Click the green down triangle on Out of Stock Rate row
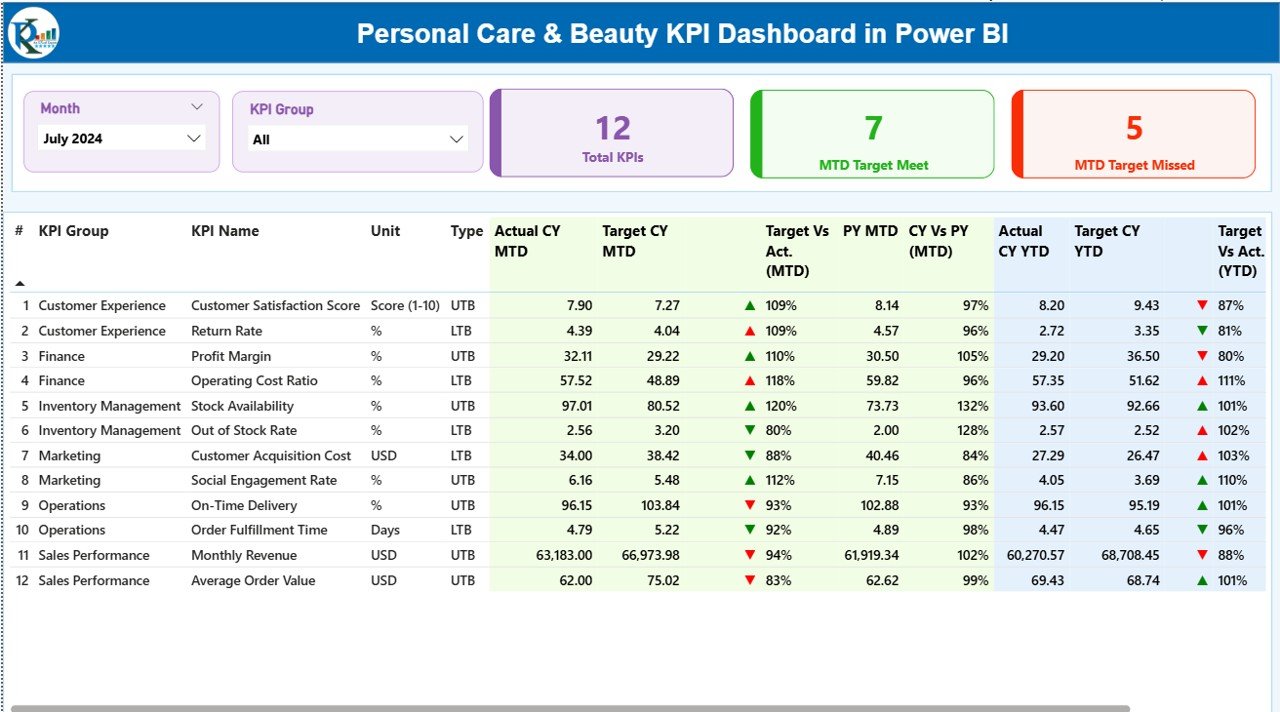This screenshot has height=712, width=1280. coord(748,430)
